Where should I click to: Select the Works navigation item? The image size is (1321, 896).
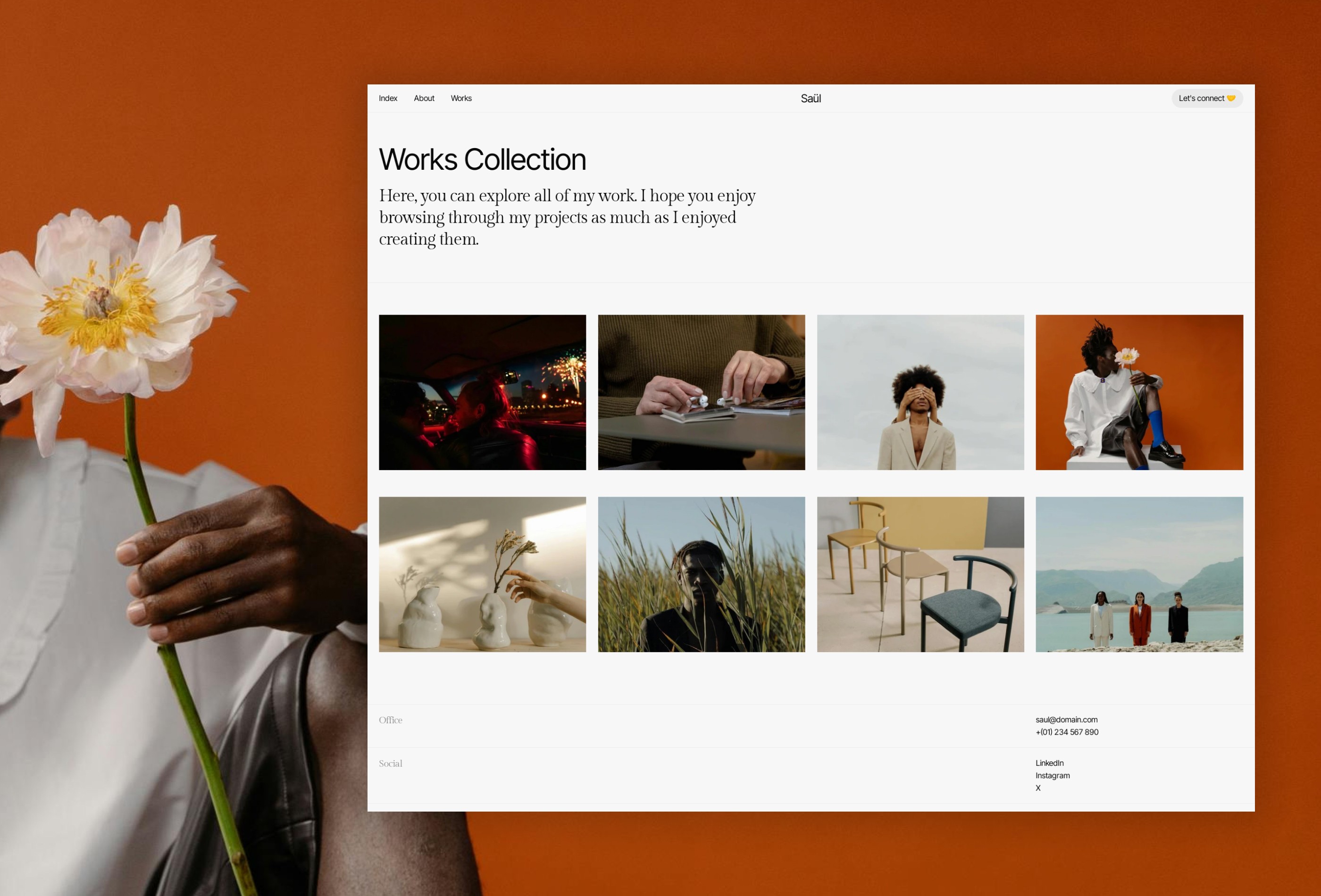(x=461, y=98)
